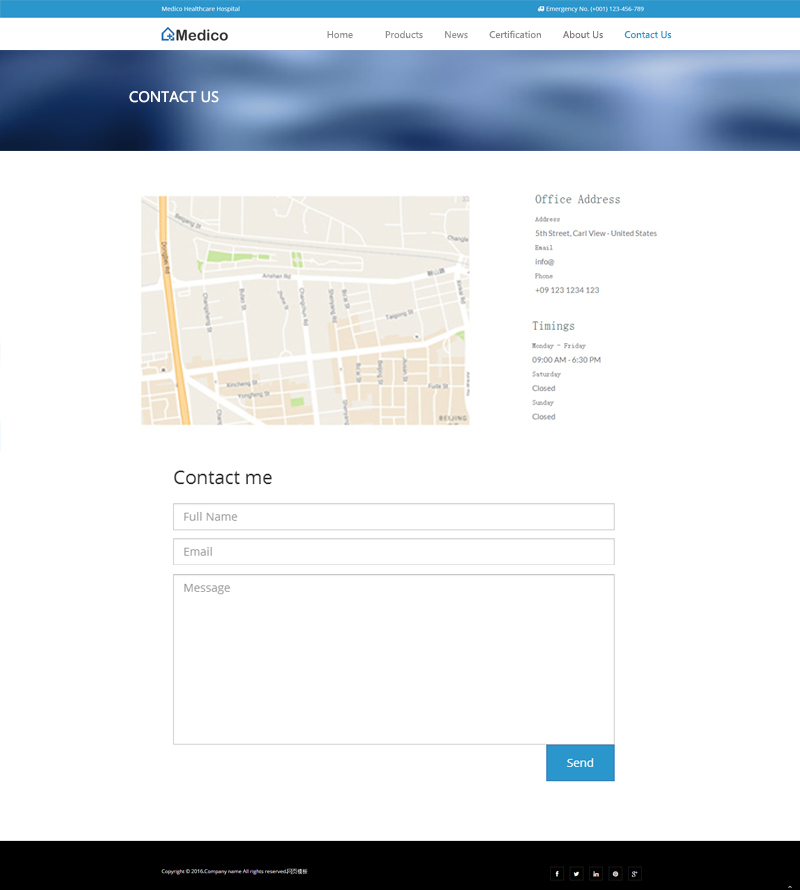Select About Us in navigation
This screenshot has width=800, height=890.
pyautogui.click(x=582, y=35)
